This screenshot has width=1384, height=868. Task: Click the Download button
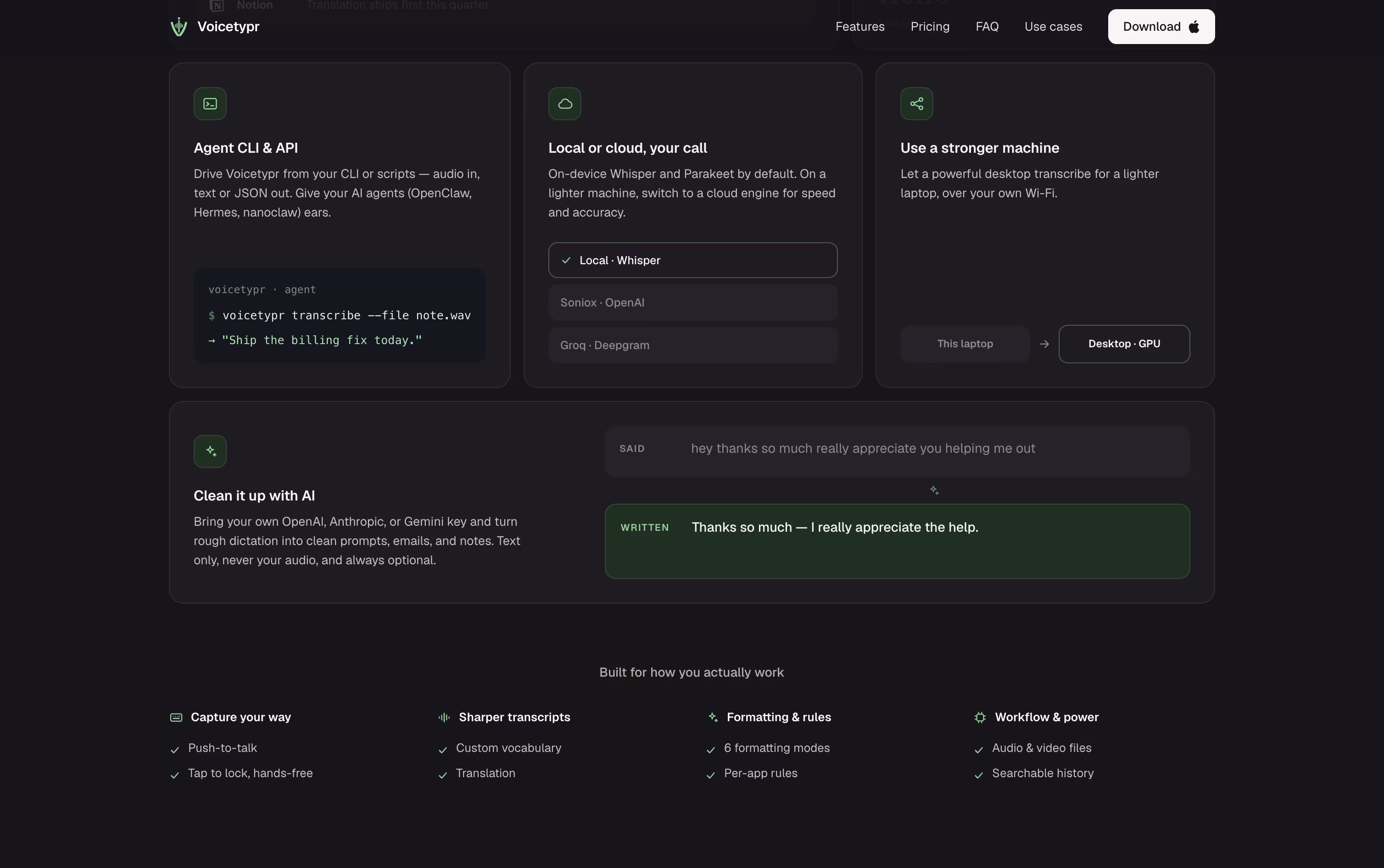coord(1161,27)
